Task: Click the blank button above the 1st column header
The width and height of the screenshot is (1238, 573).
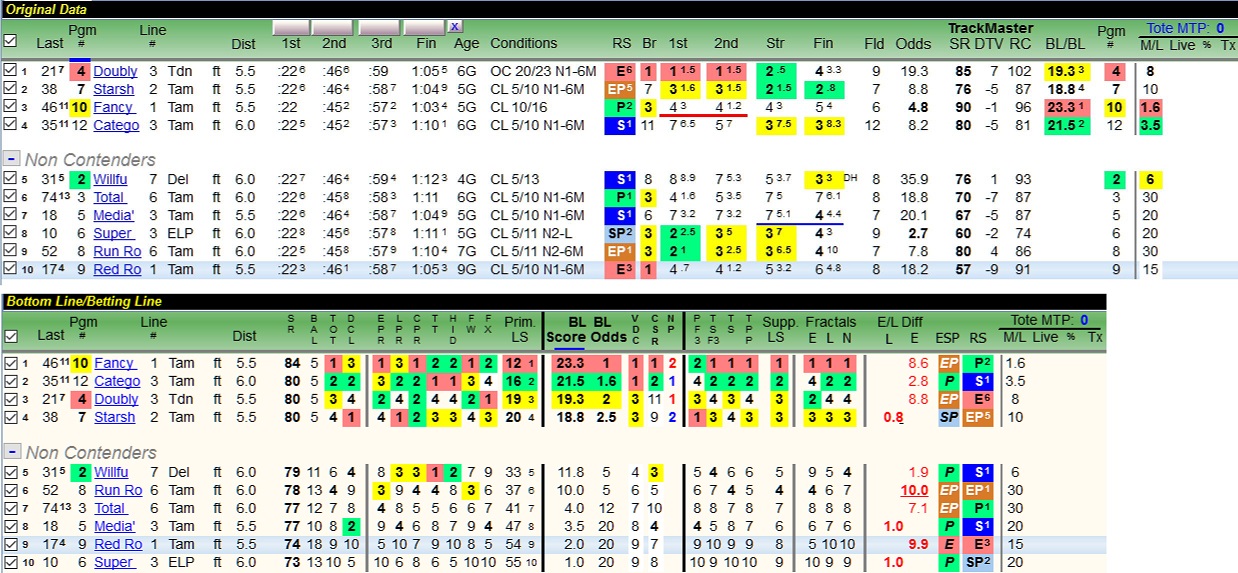Action: [291, 27]
